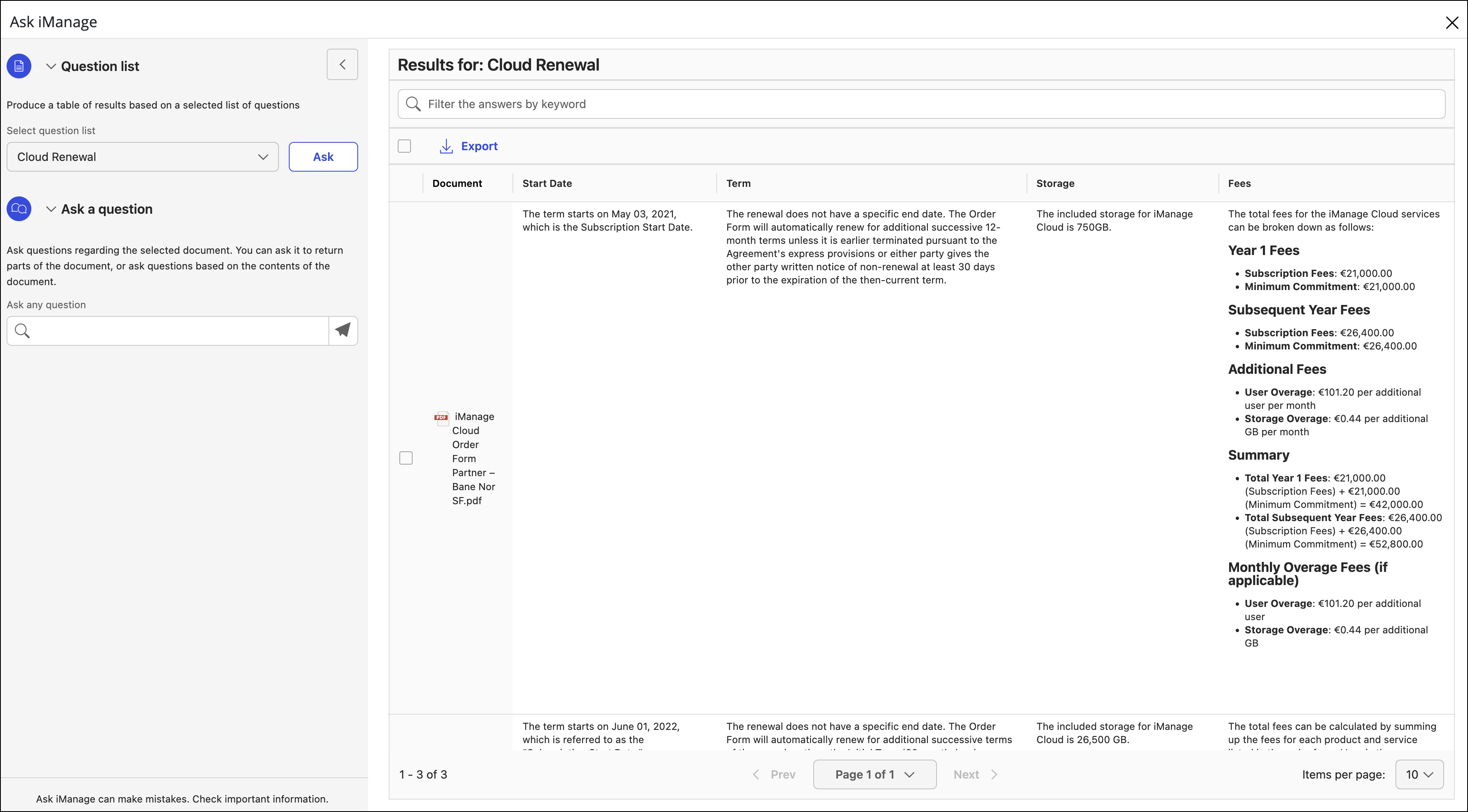
Task: Click the search icon in filter box
Action: [413, 104]
